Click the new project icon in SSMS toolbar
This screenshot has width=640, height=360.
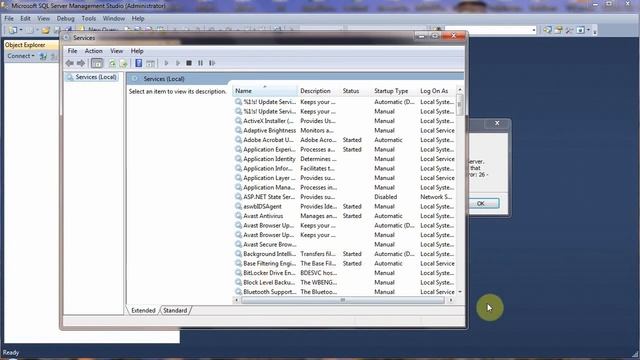point(13,30)
